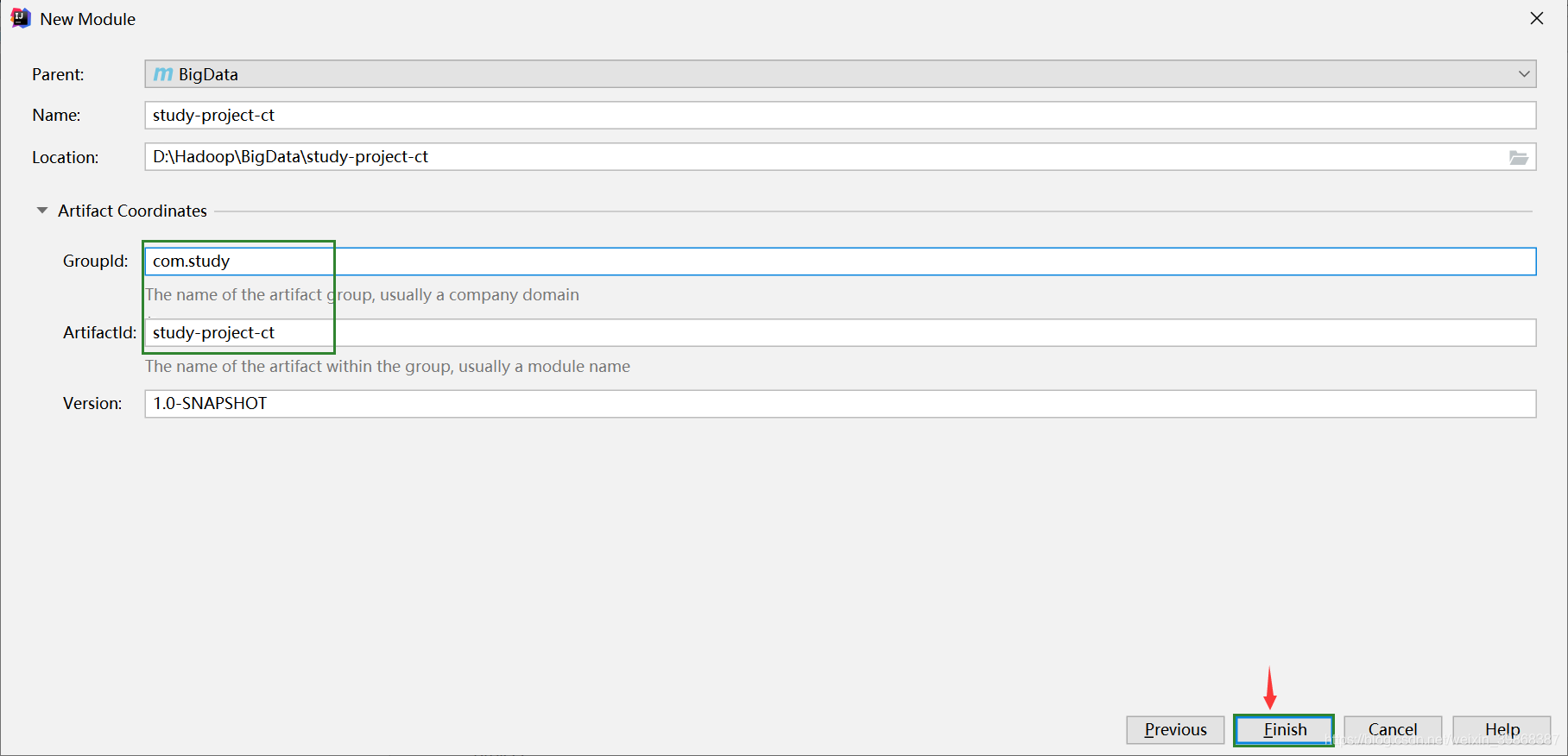Focus the GroupId field containing com.study
This screenshot has width=1568, height=756.
[840, 261]
